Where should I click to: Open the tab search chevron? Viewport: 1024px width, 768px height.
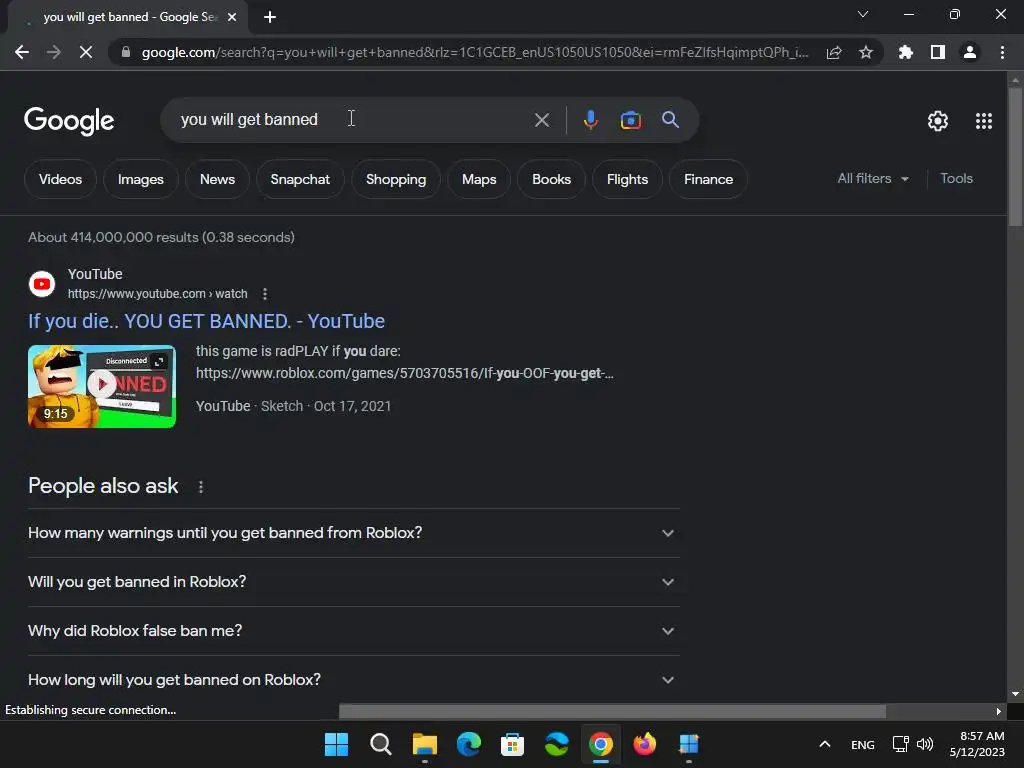coord(863,14)
